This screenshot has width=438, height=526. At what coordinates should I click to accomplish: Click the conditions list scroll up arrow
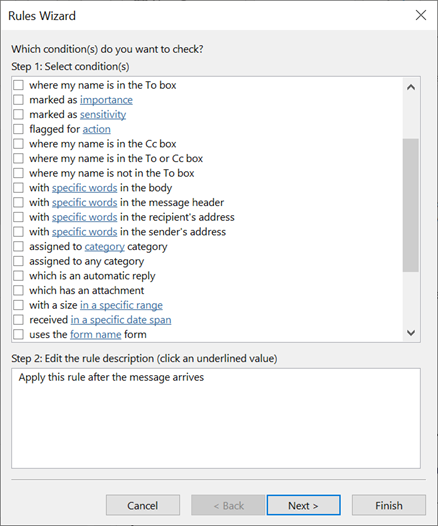[x=411, y=88]
